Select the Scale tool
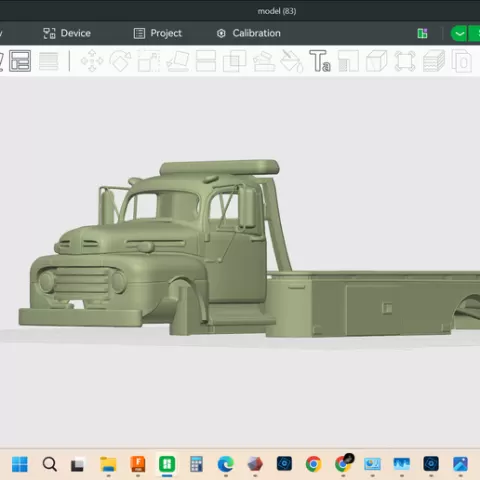Image resolution: width=480 pixels, height=480 pixels. [149, 61]
